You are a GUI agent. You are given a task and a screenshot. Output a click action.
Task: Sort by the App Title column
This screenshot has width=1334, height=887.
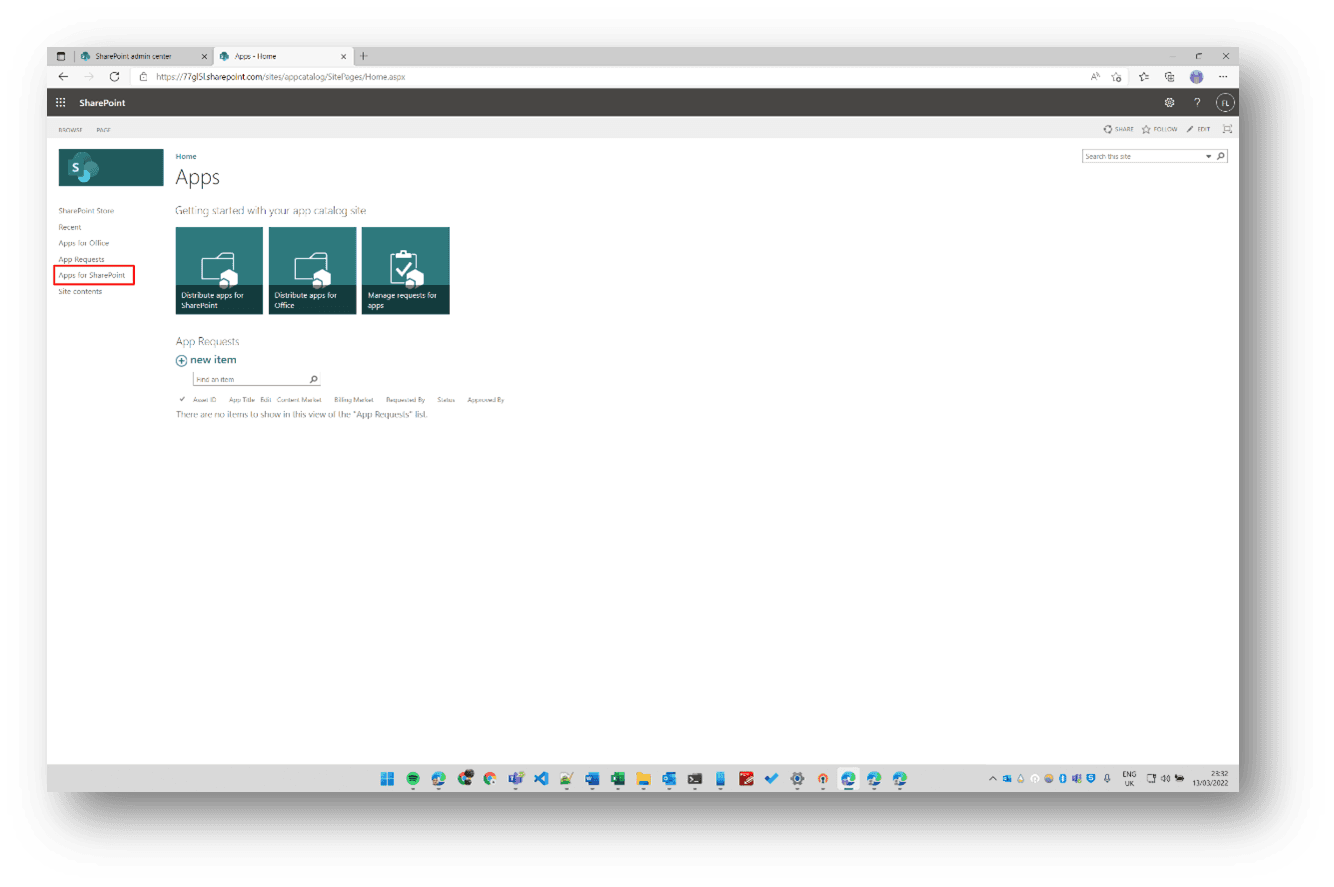243,400
